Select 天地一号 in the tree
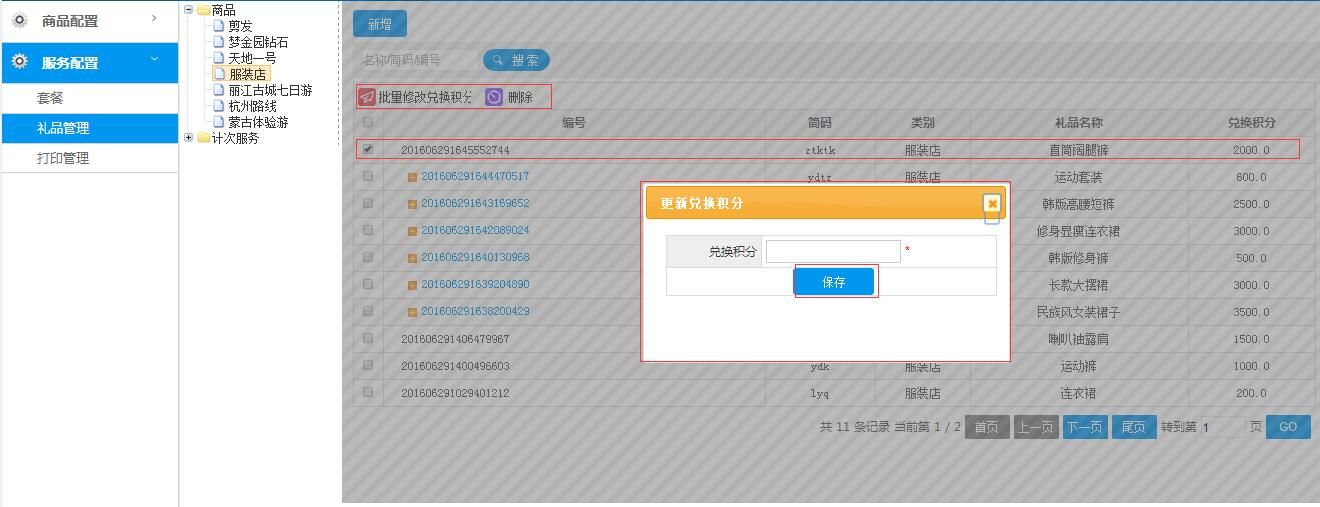Viewport: 1320px width, 507px height. pyautogui.click(x=252, y=58)
